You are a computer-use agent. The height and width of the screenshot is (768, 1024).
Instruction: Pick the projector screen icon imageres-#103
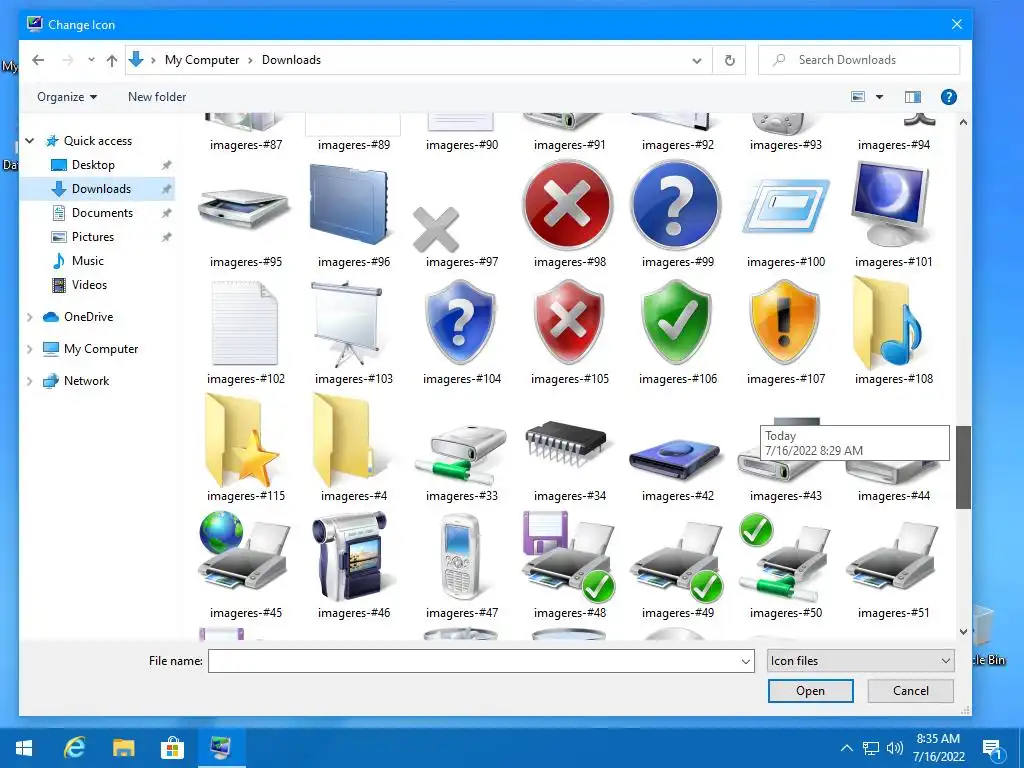point(347,324)
